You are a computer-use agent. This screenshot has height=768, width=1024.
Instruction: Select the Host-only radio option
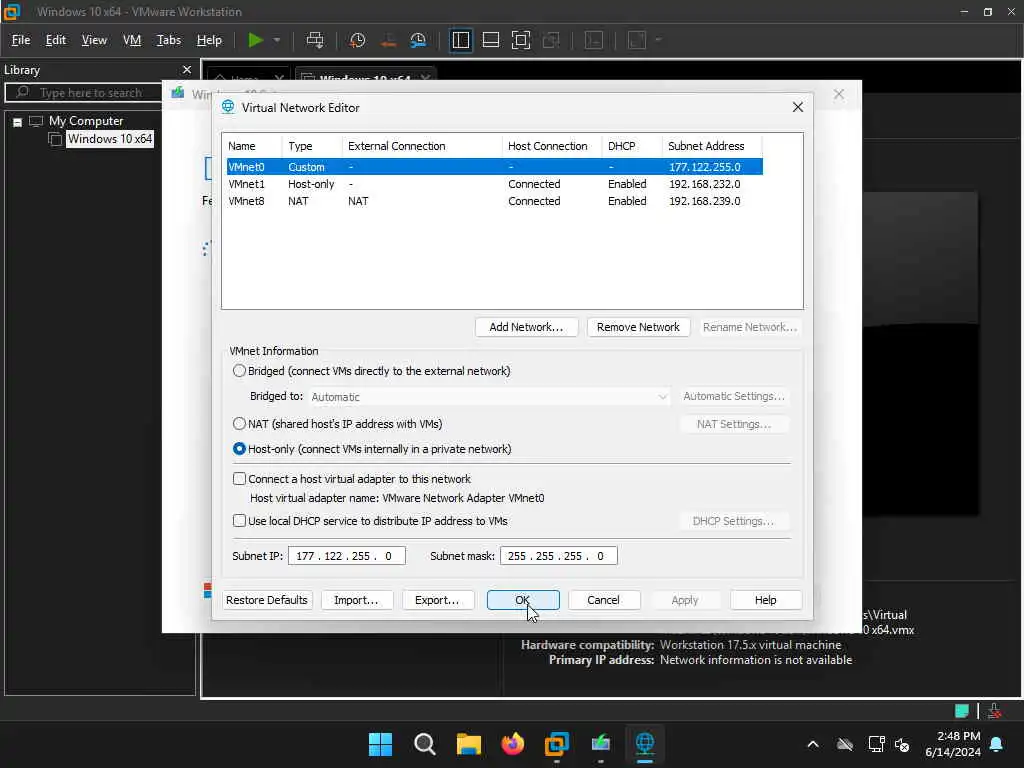coord(240,449)
